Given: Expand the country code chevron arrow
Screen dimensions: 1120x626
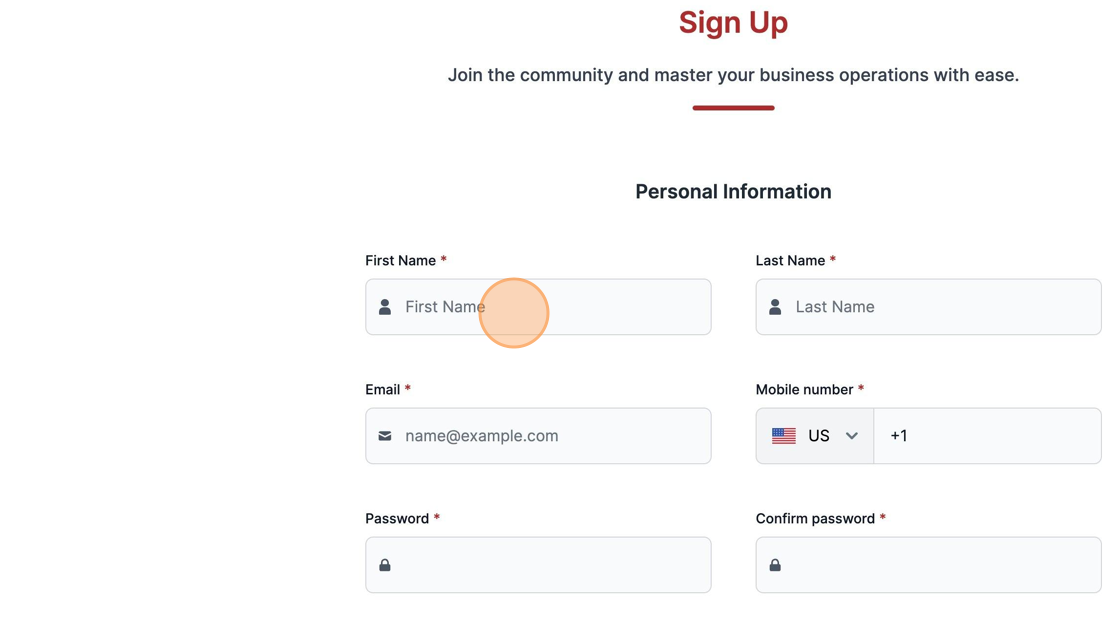Looking at the screenshot, I should click(851, 436).
